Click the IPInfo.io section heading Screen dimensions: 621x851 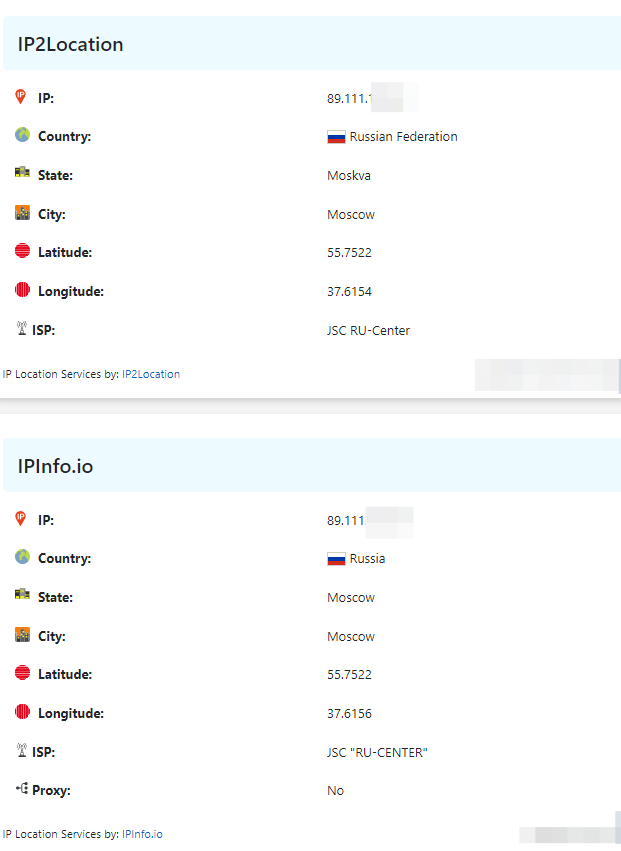tap(55, 466)
